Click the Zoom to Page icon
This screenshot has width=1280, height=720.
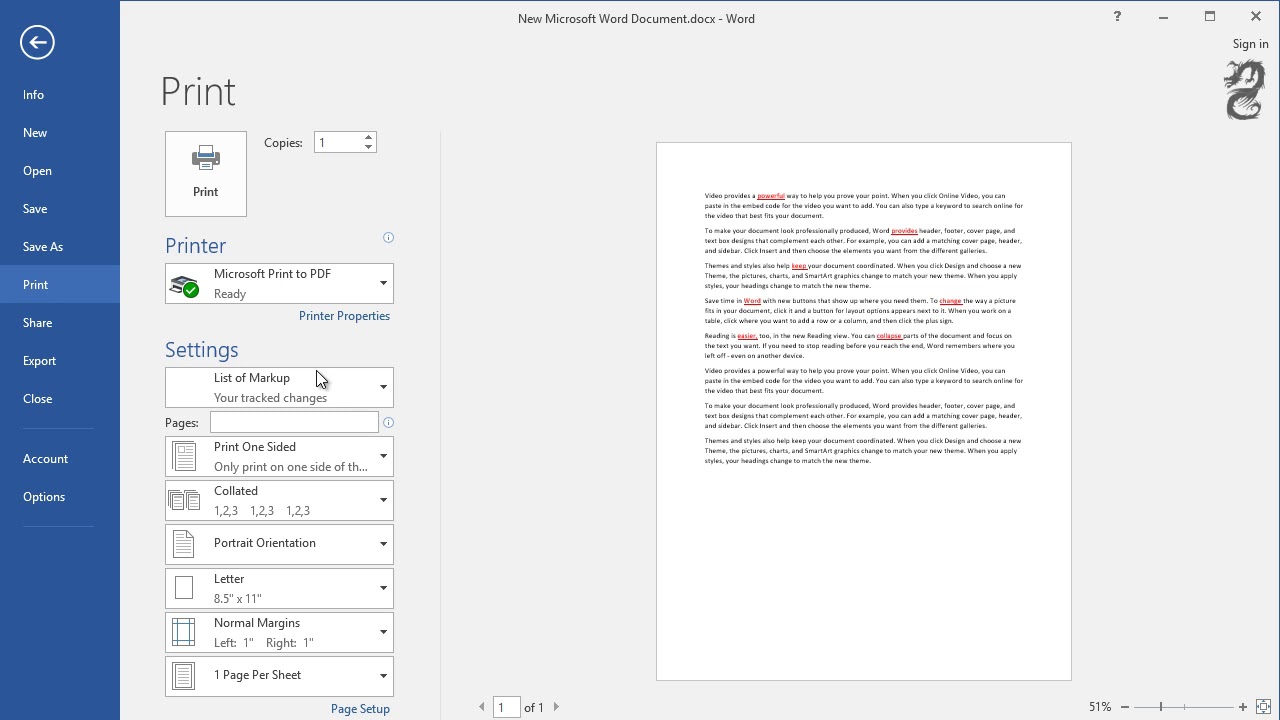(x=1263, y=707)
